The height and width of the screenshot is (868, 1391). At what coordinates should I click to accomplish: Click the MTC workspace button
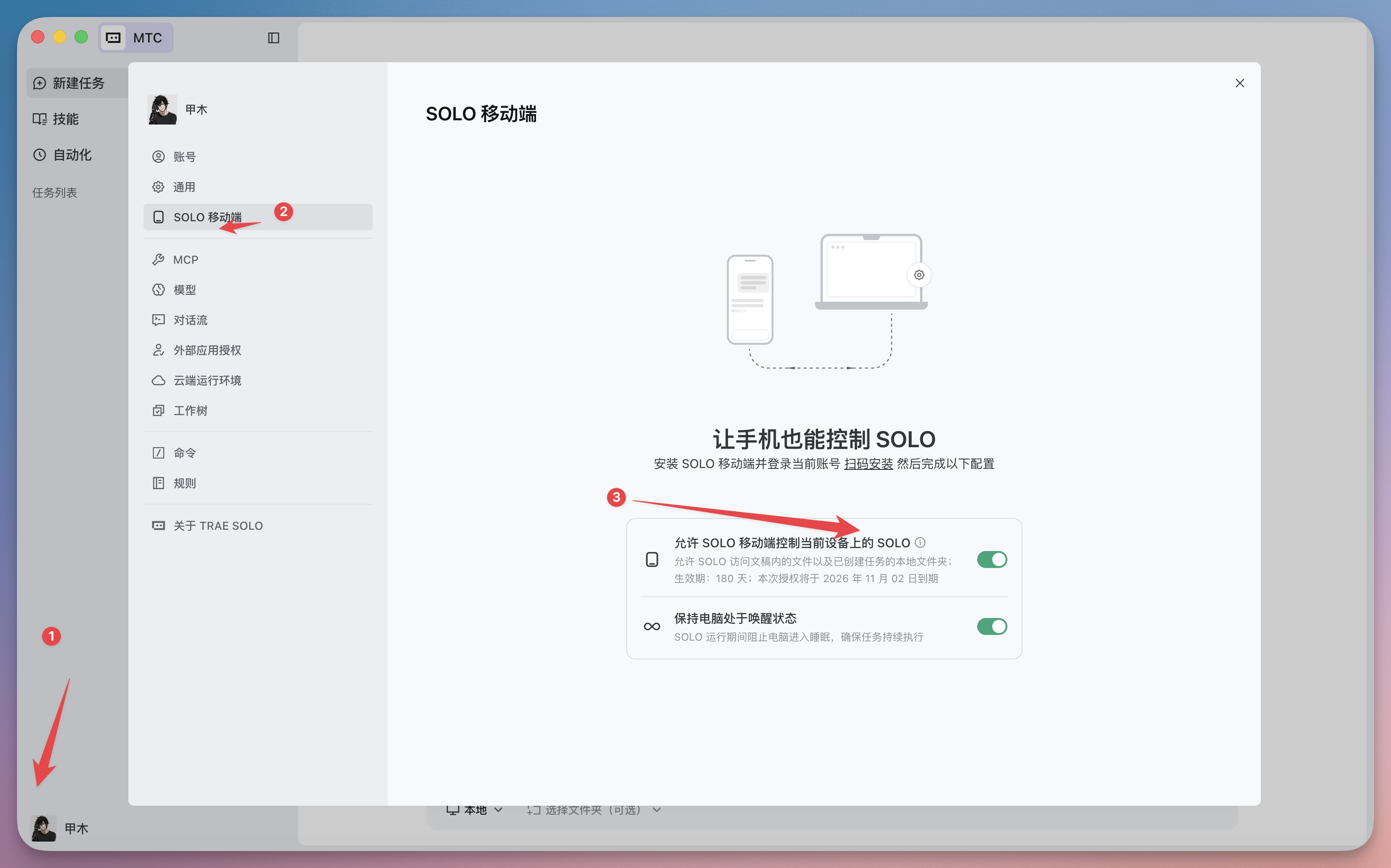(135, 38)
